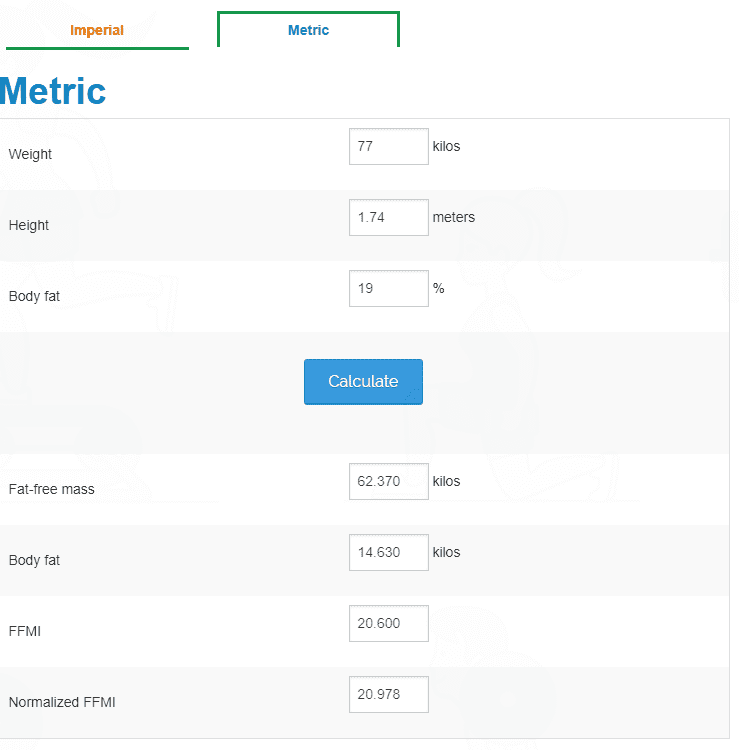Click the Height field containing 1.74
739x750 pixels.
388,218
